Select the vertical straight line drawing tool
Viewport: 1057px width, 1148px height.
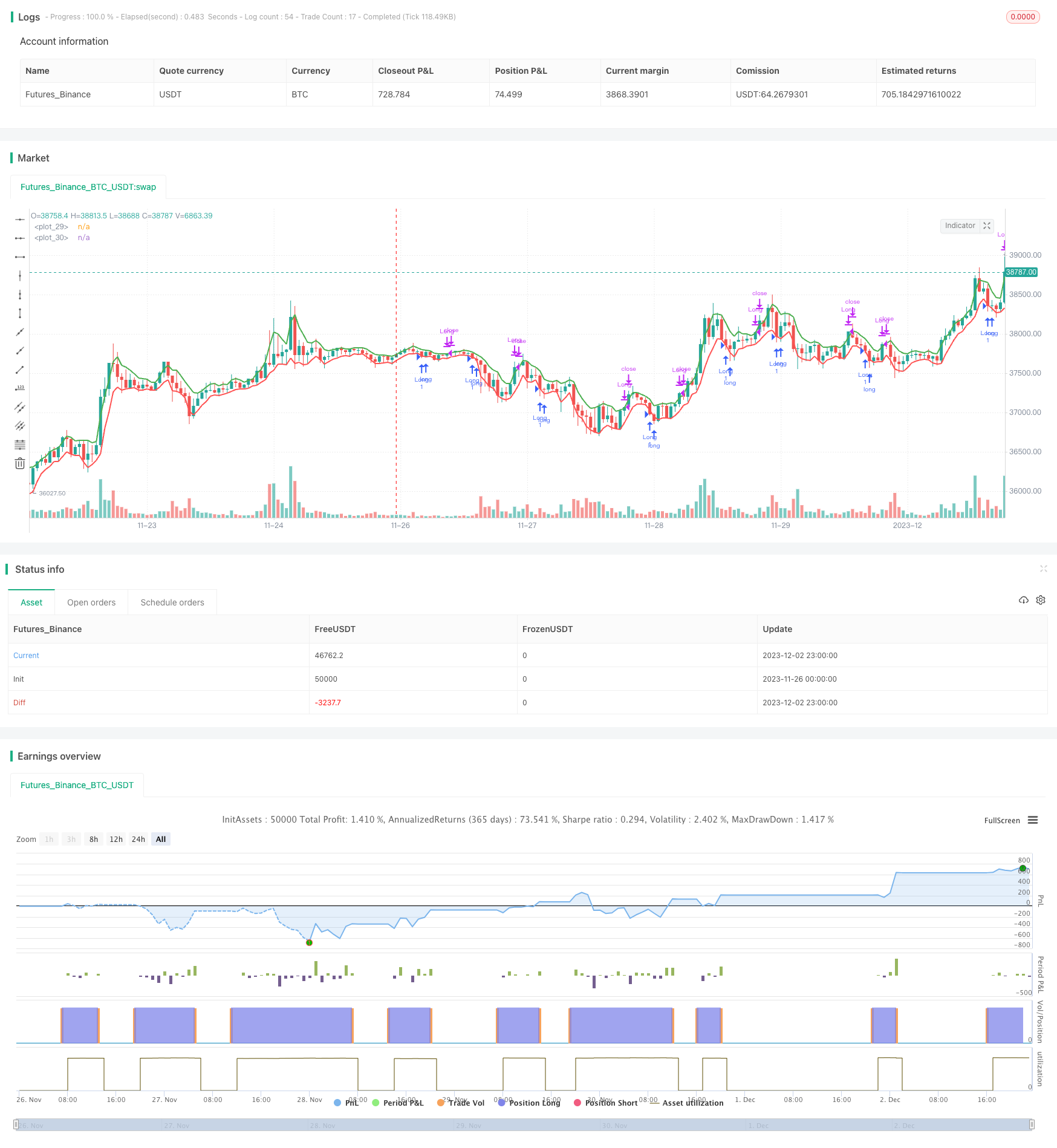(x=20, y=276)
